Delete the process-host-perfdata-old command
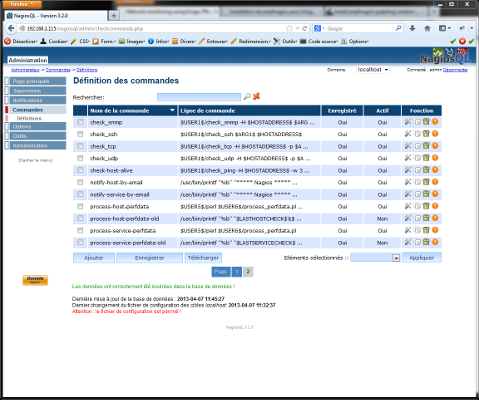479x400 pixels. coord(426,218)
